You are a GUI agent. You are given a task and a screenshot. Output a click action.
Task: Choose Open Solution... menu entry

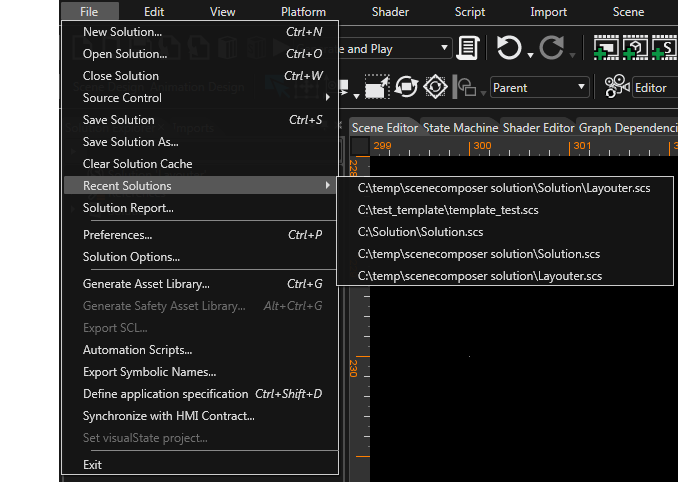(201, 54)
